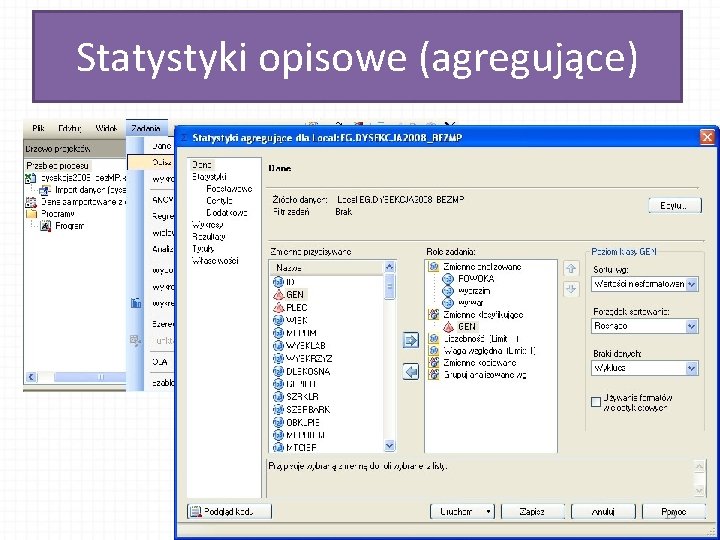Select the Rezultaty page

coord(209,236)
